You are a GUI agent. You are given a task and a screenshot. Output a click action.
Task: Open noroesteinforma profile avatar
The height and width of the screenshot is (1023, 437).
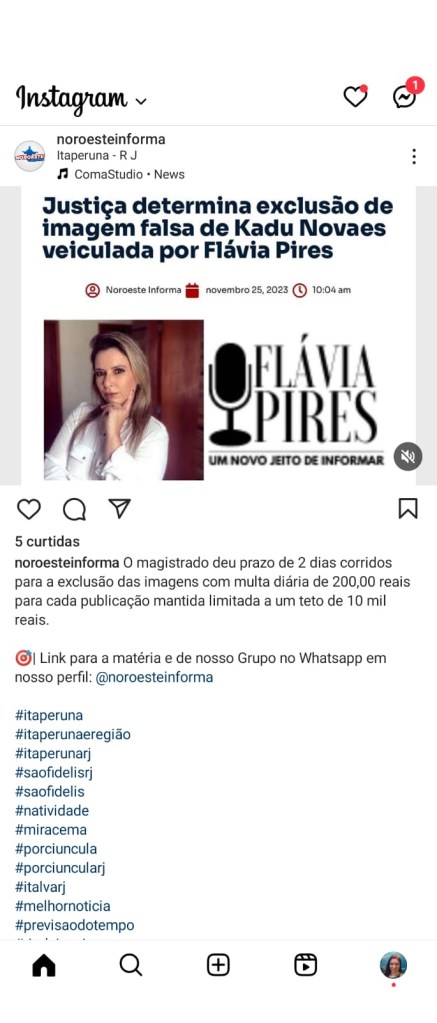(x=30, y=156)
